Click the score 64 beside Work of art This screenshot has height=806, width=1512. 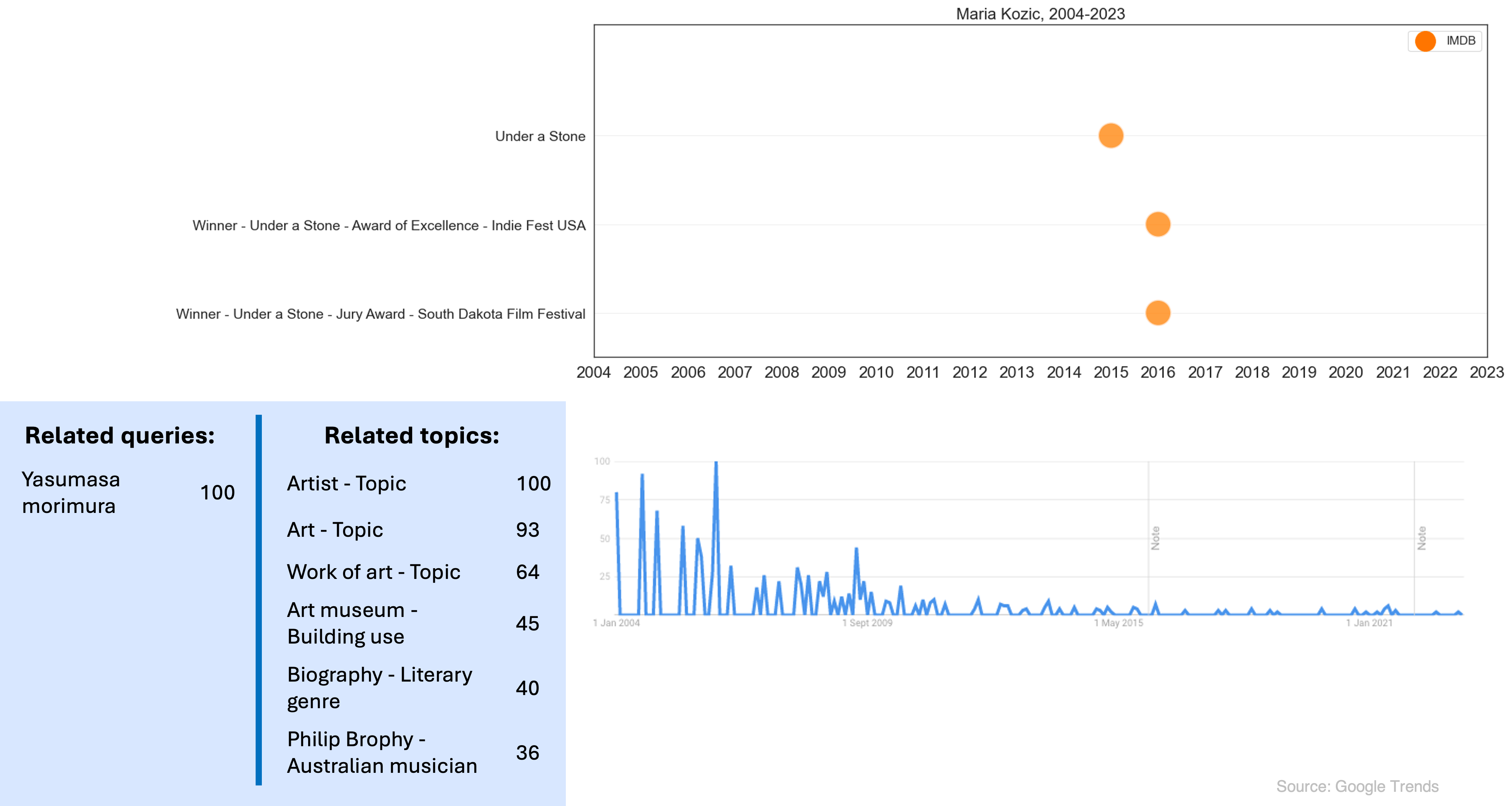click(527, 572)
